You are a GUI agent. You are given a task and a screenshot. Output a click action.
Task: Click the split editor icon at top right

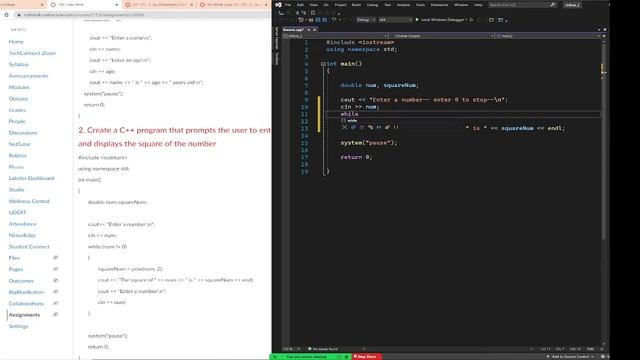(604, 36)
